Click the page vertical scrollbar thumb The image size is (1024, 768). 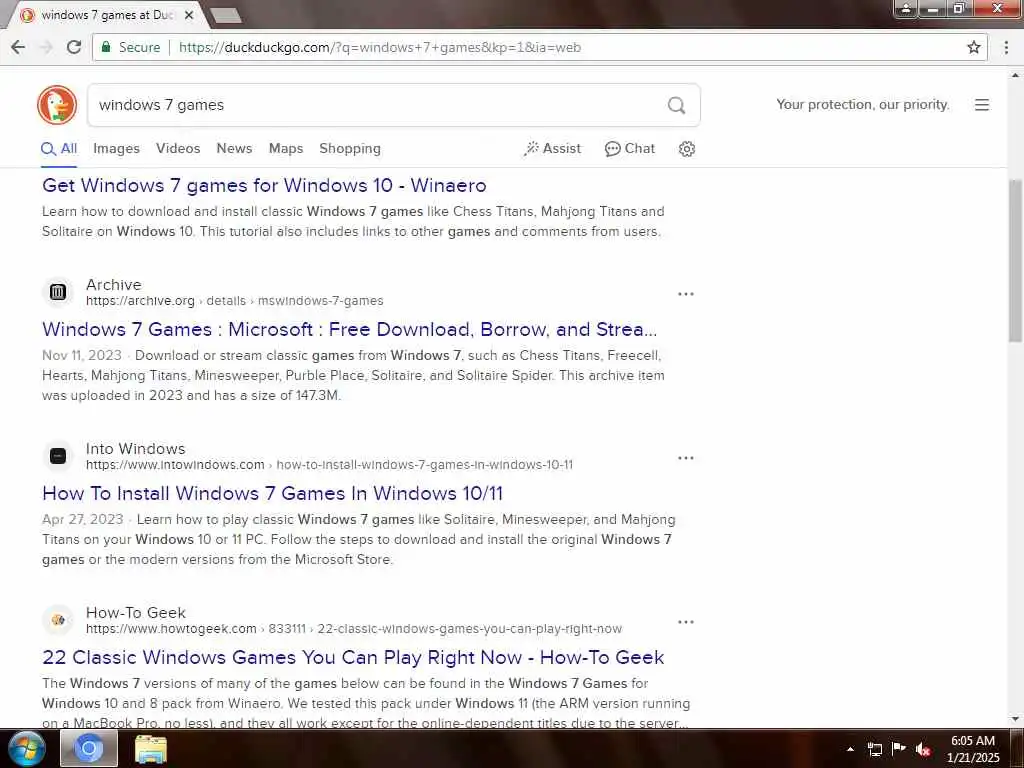coord(1016,260)
